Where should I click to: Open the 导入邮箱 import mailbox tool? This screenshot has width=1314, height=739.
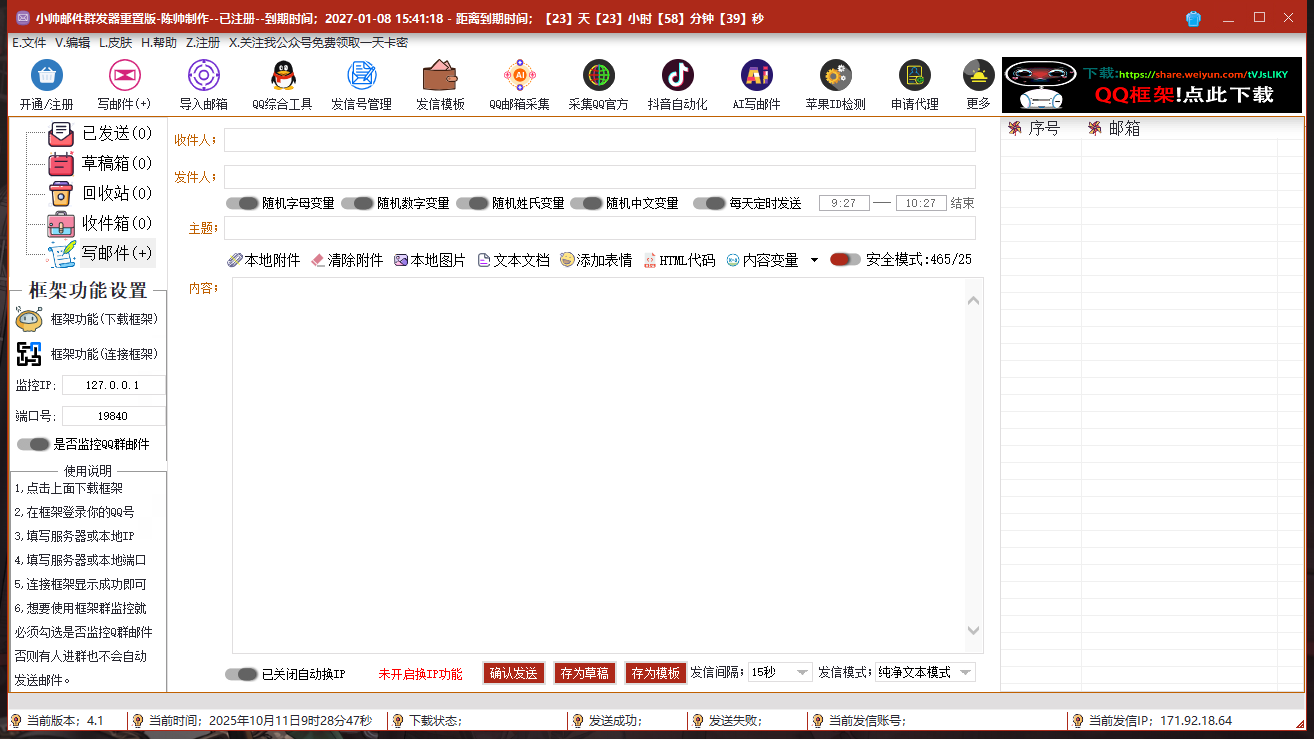point(203,84)
